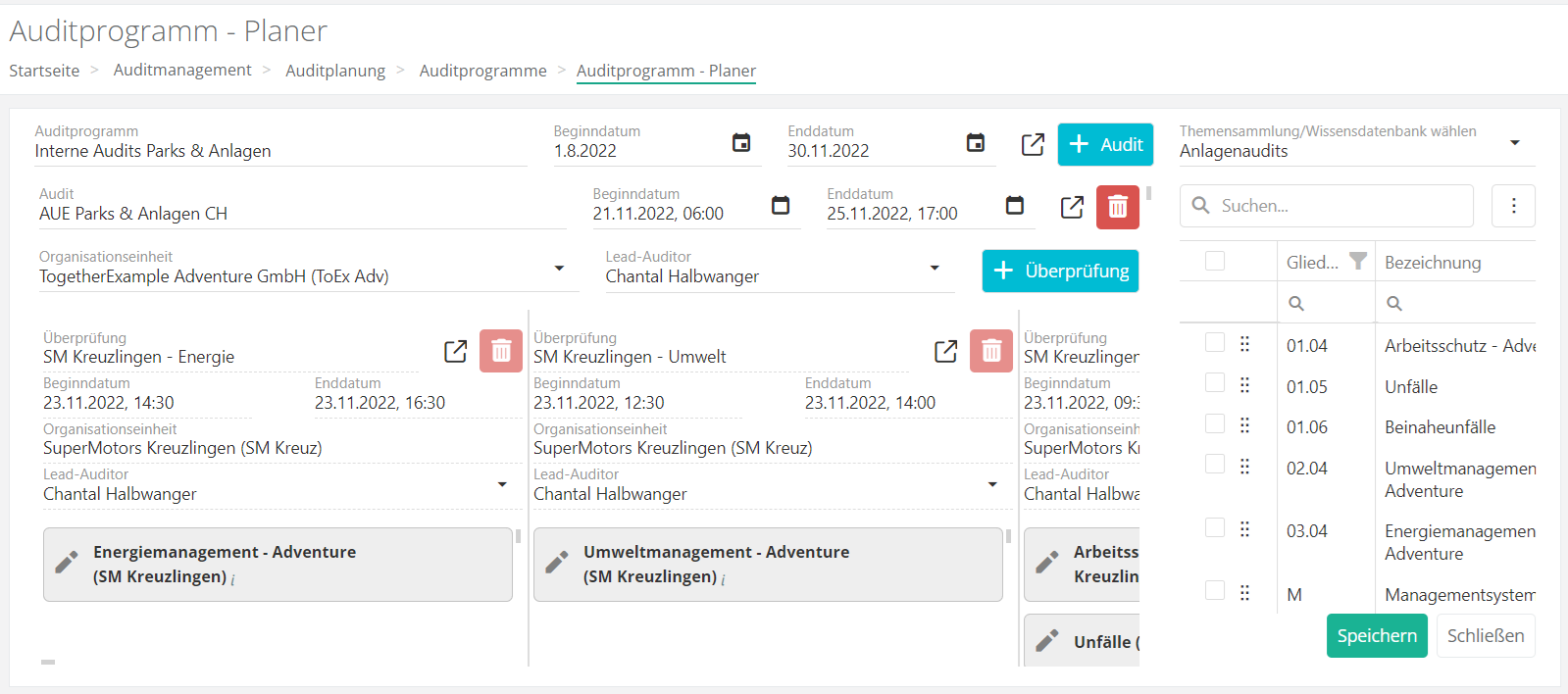Open the Organisationseinheit dropdown for TogetherExample Adventure
This screenshot has height=694, width=1568.
coord(559,269)
